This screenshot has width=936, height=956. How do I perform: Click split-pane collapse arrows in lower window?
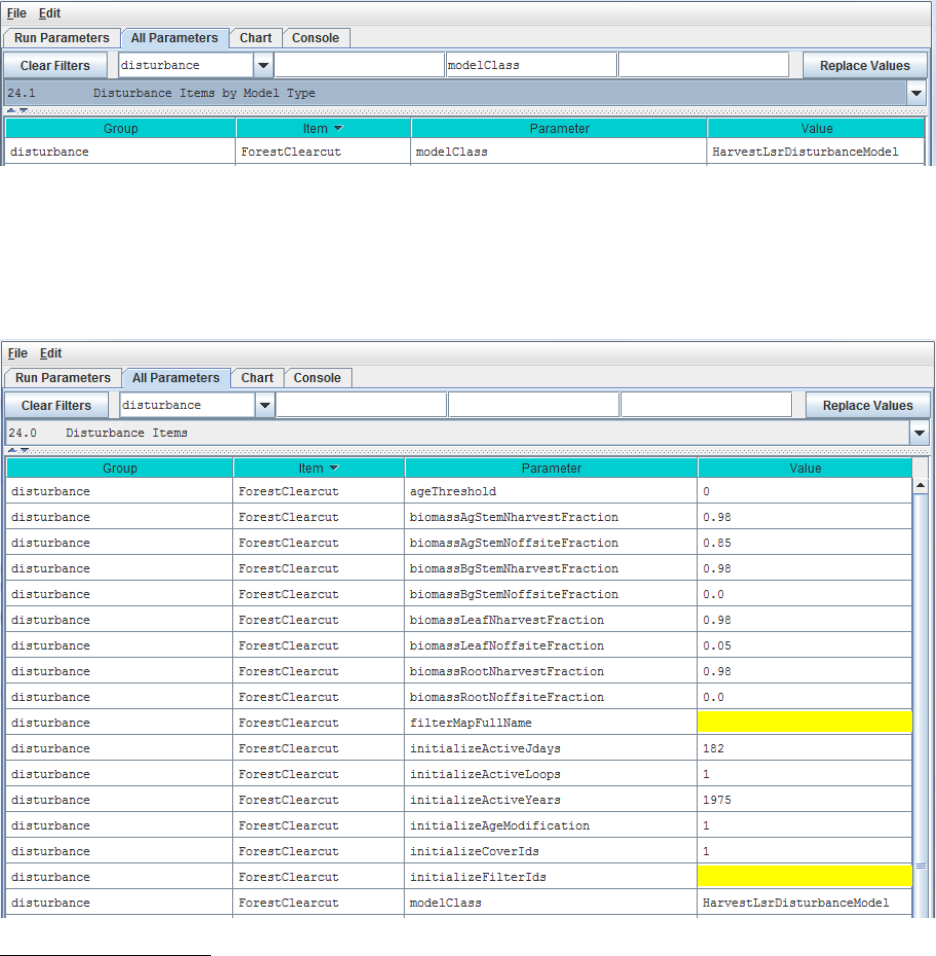(x=18, y=451)
